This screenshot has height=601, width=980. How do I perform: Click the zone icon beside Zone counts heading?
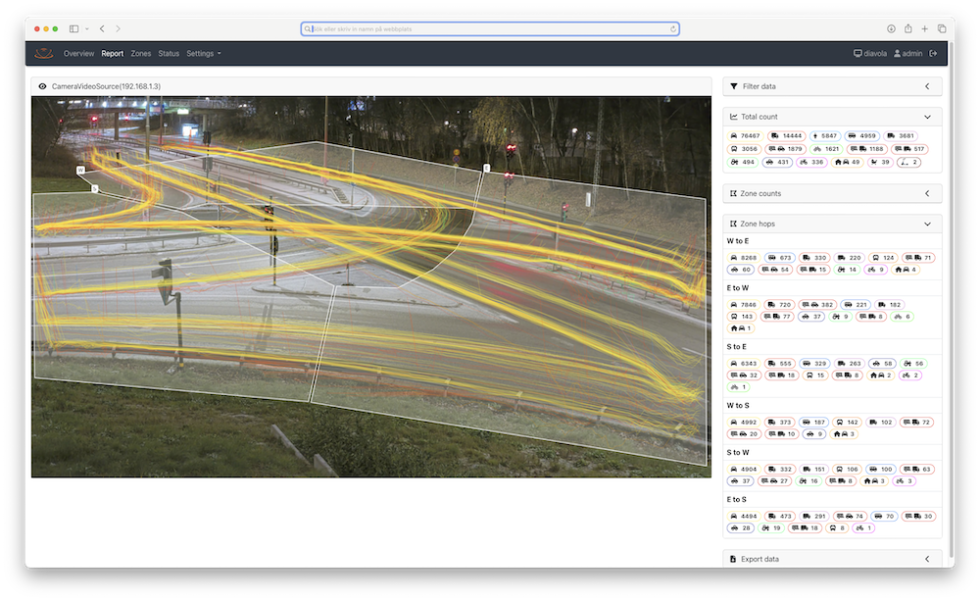733,192
